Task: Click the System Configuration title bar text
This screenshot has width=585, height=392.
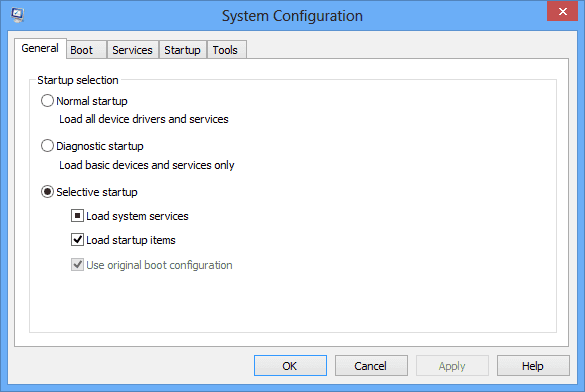Action: (292, 16)
